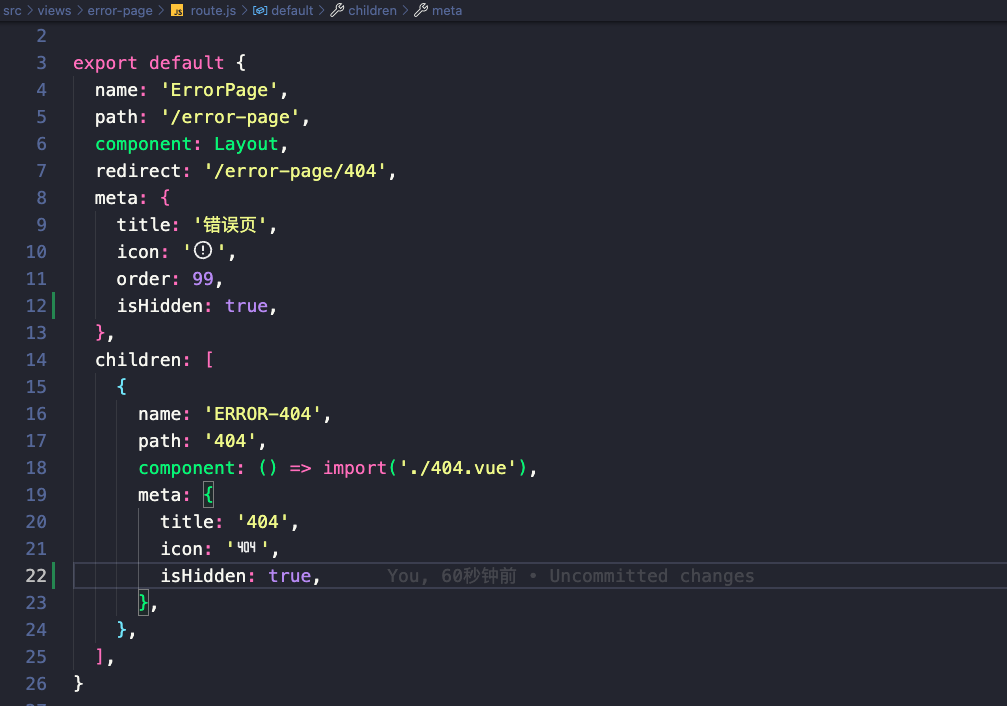Click the wrench icon beside children
Image resolution: width=1007 pixels, height=706 pixels.
click(x=337, y=10)
